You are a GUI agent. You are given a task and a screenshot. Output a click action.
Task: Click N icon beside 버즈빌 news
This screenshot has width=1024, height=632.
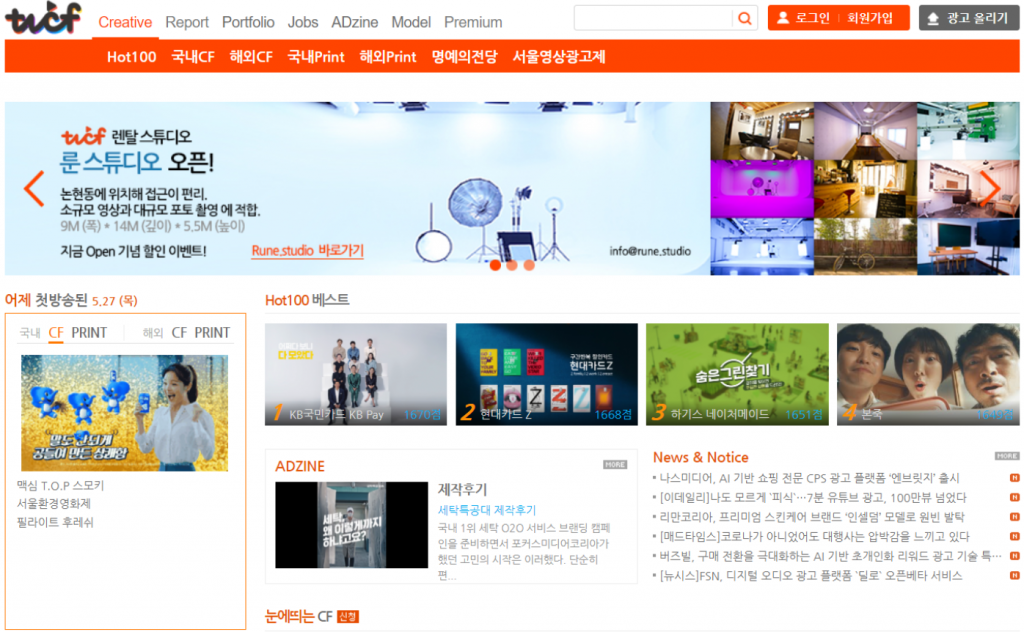click(1014, 556)
